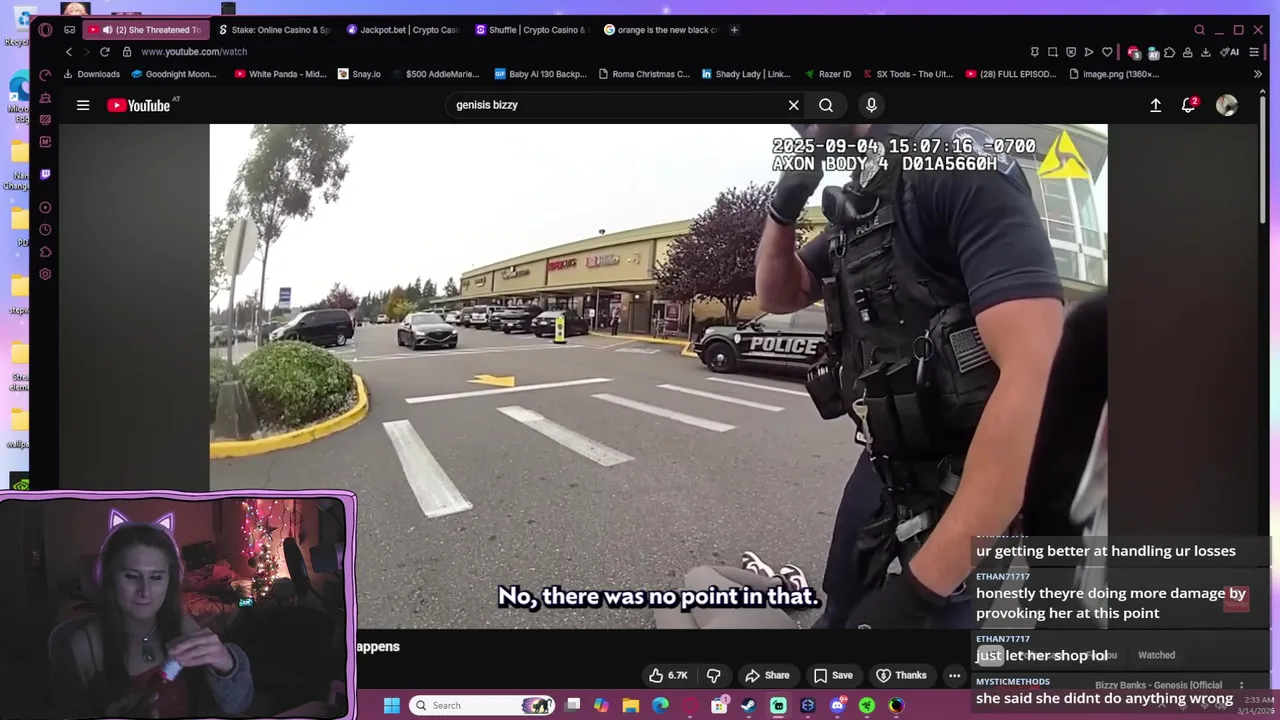Screen dimensions: 1280x720
Task: Open Opera sidebar history clock
Action: (45, 230)
